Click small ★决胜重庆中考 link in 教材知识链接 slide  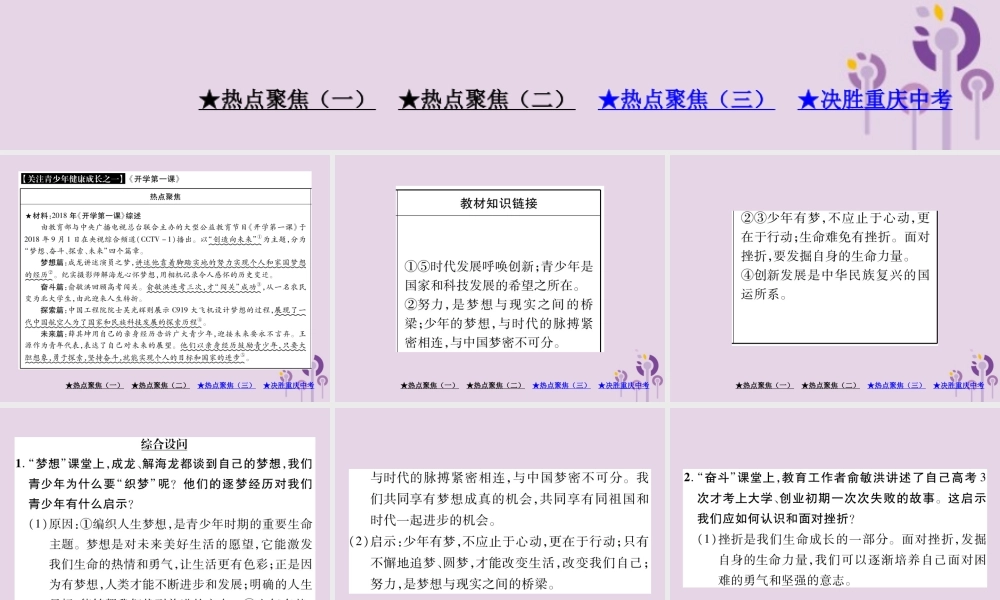[x=624, y=385]
